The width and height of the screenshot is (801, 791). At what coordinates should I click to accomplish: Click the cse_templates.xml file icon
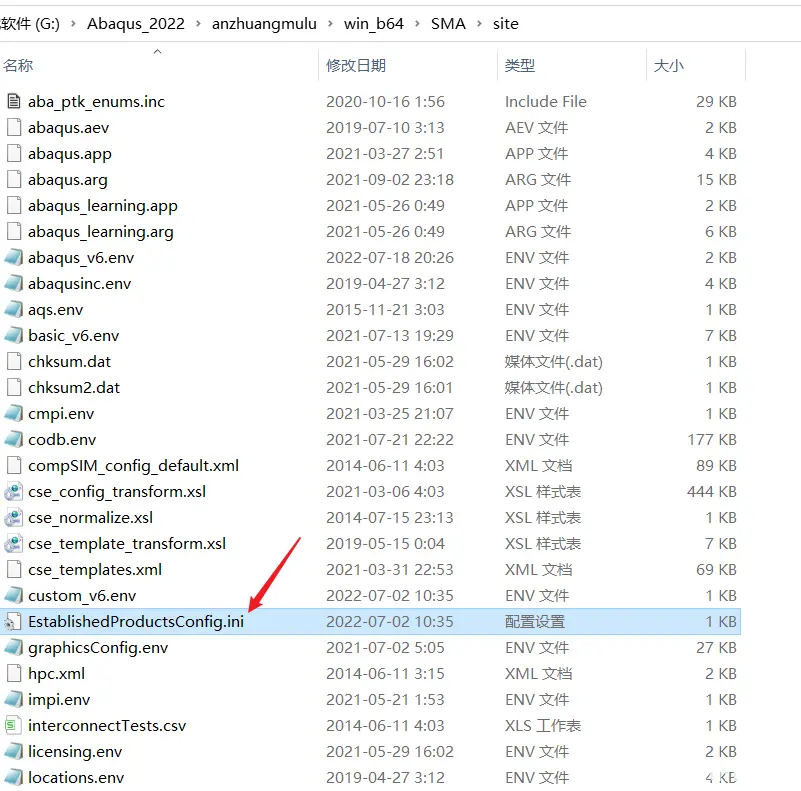click(x=14, y=569)
